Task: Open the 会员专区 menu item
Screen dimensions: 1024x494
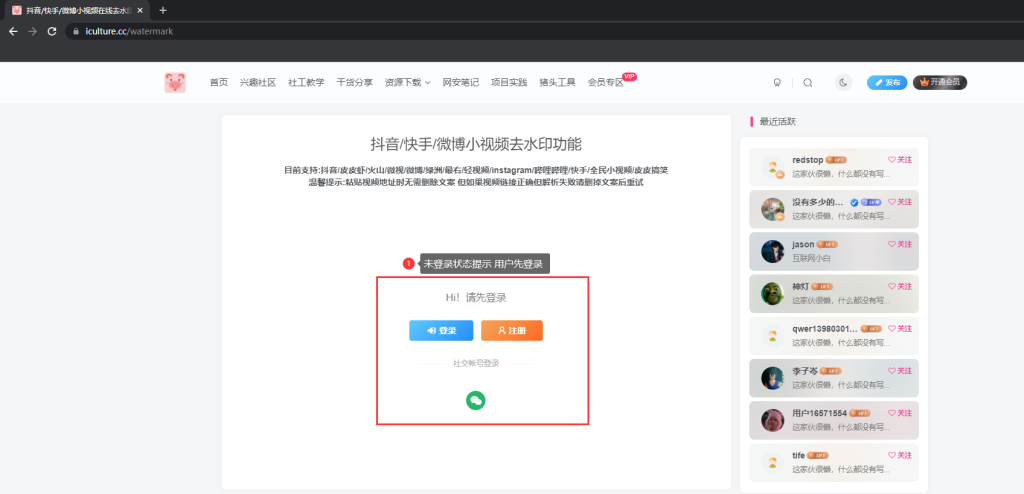Action: 606,82
